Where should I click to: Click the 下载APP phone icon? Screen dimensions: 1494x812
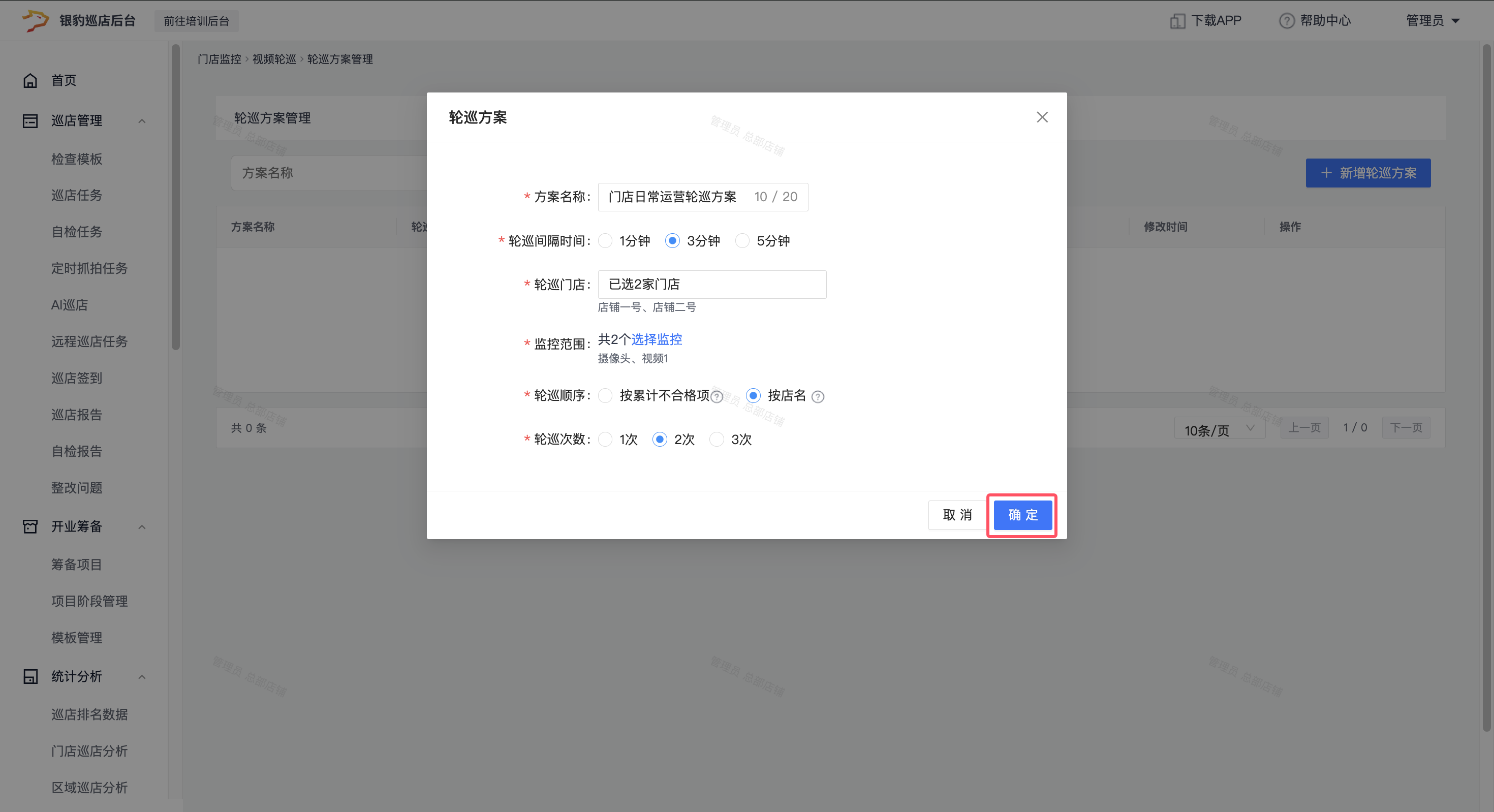click(x=1177, y=21)
